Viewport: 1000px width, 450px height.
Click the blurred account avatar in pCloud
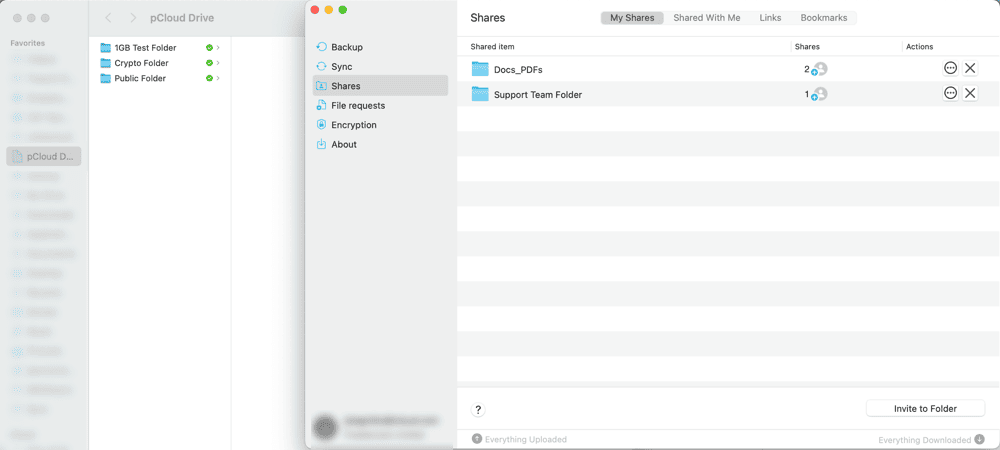pos(325,427)
